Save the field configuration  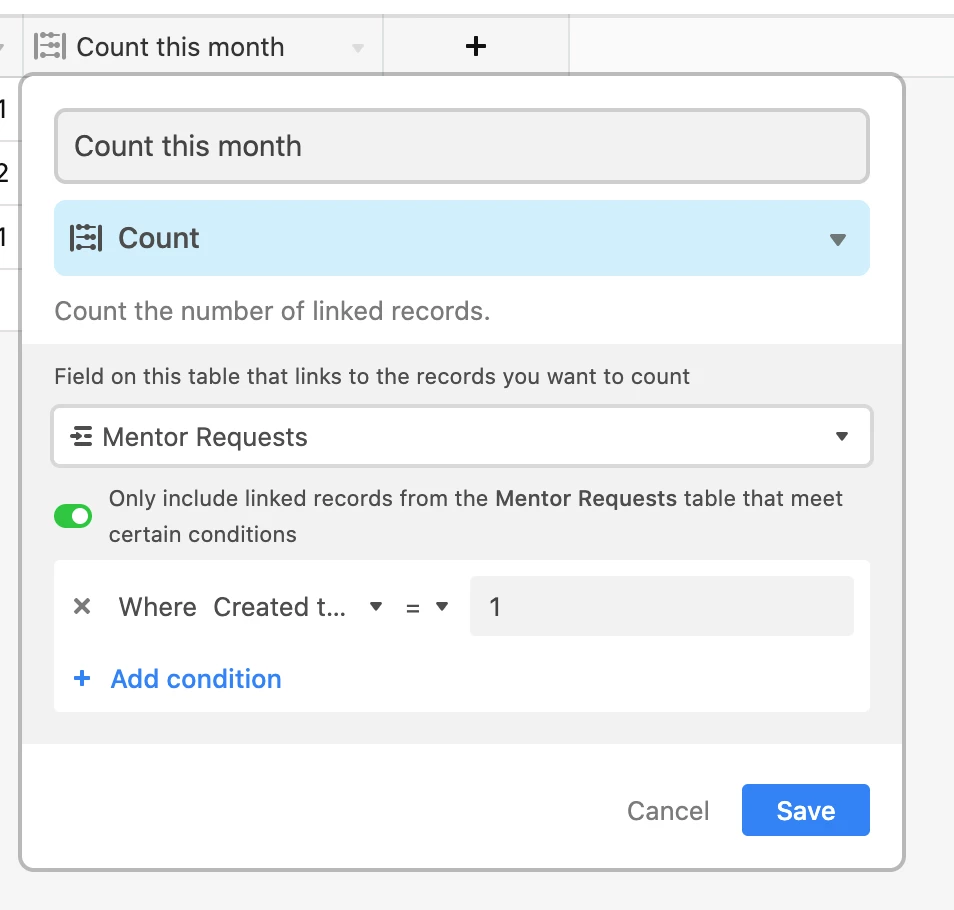tap(806, 810)
